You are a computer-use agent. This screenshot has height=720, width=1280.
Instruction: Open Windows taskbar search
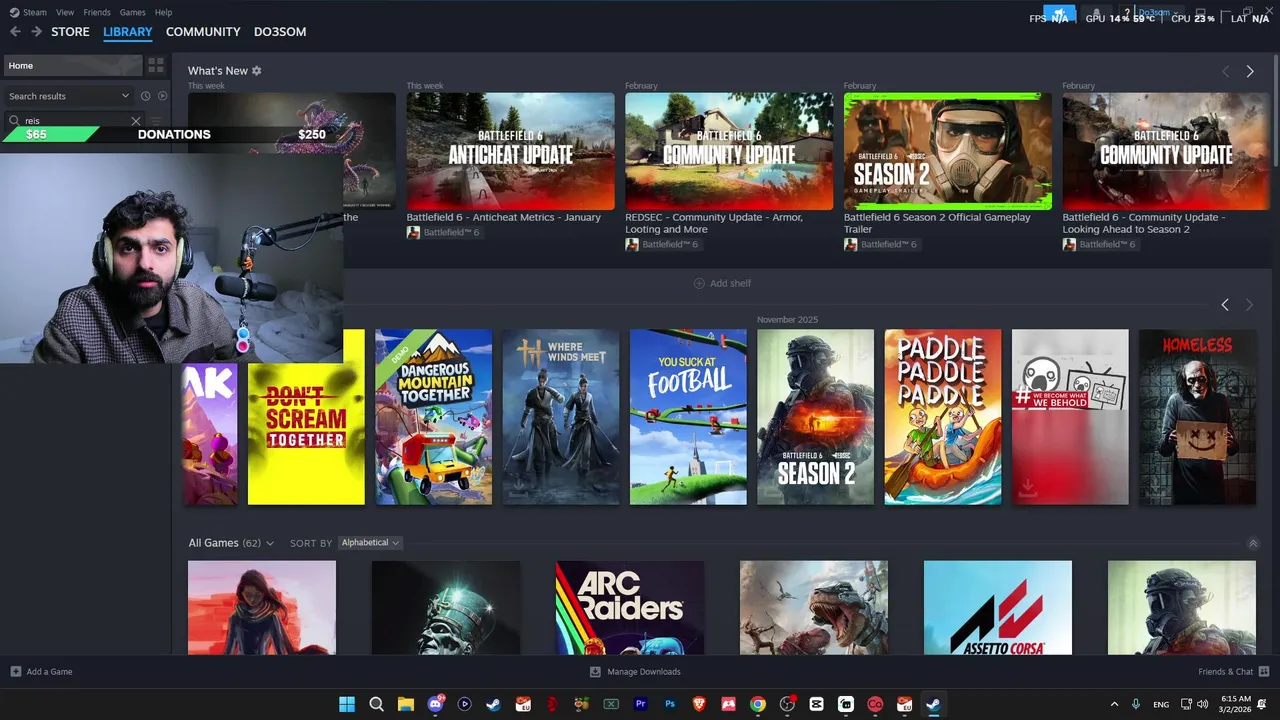pos(376,704)
